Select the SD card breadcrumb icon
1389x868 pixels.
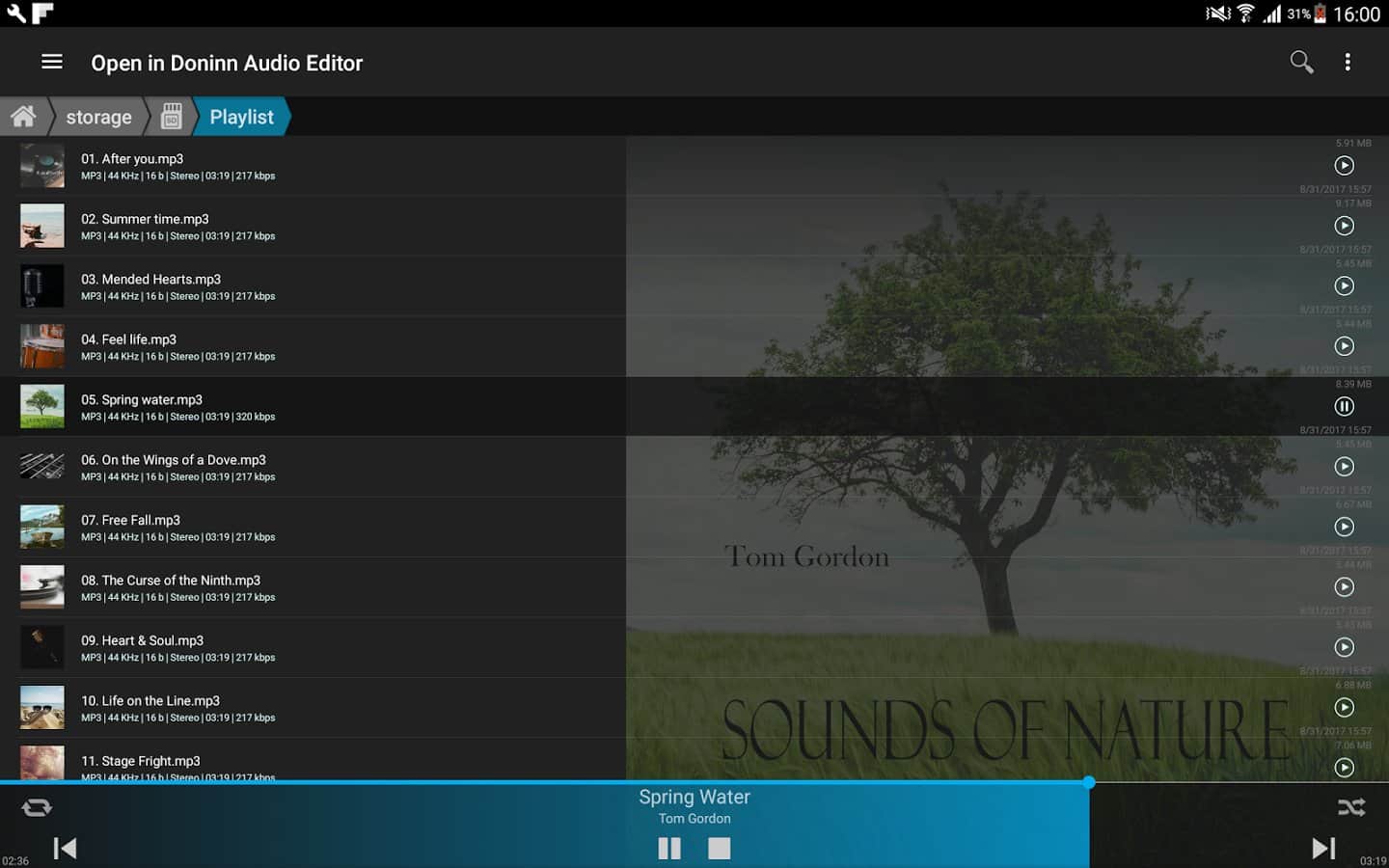[x=171, y=117]
